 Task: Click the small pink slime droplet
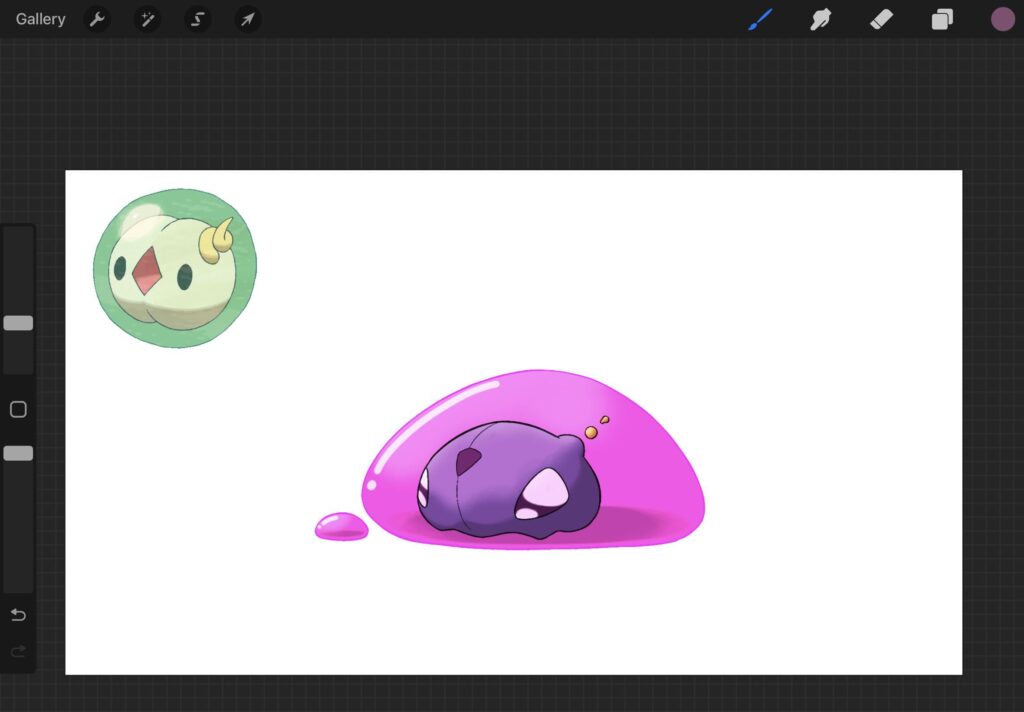(x=342, y=526)
